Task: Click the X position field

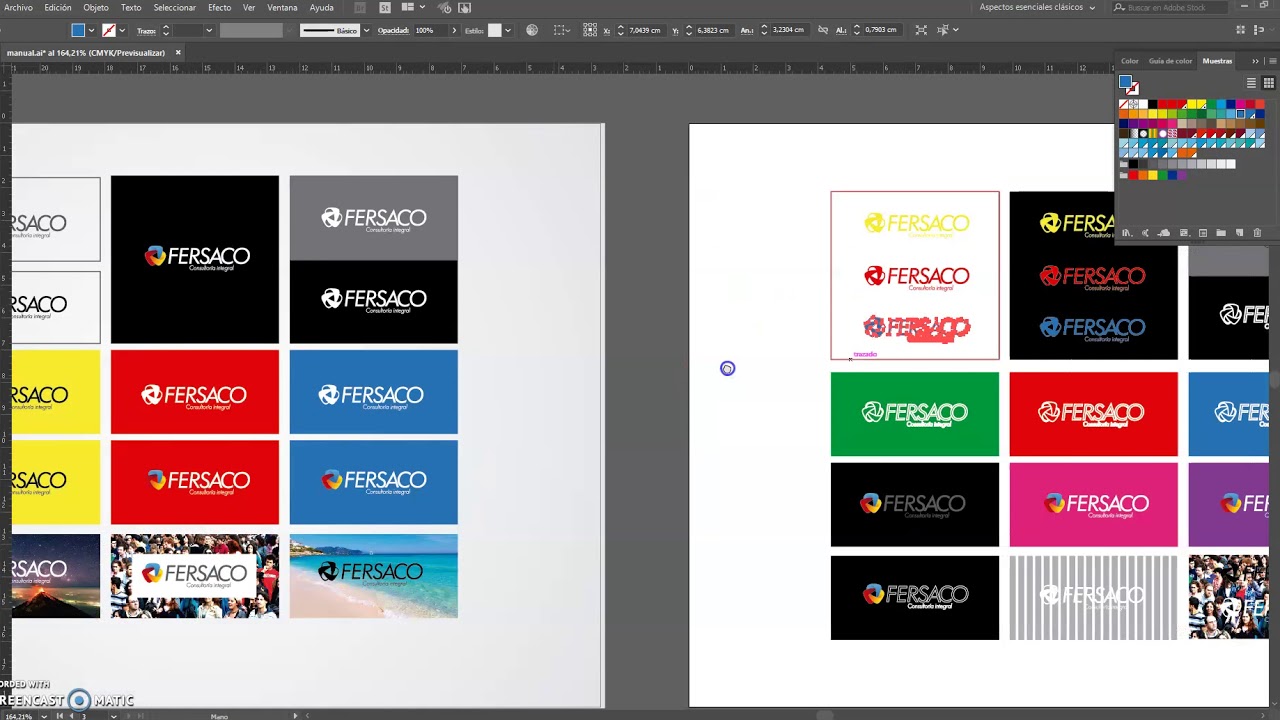Action: [x=645, y=30]
